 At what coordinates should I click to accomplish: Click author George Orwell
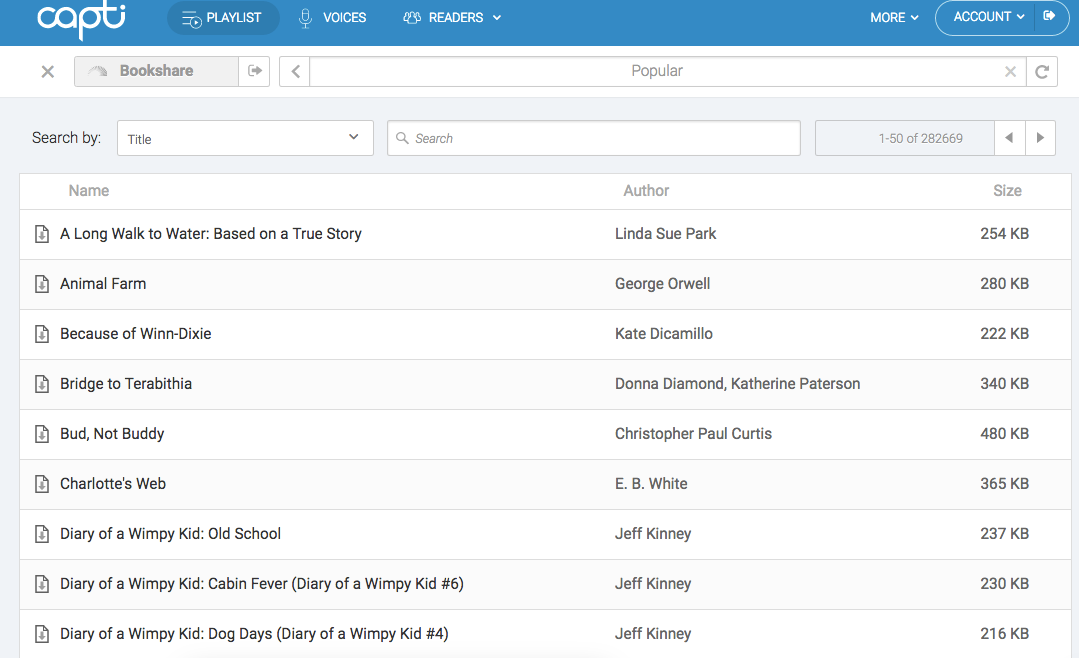click(663, 284)
